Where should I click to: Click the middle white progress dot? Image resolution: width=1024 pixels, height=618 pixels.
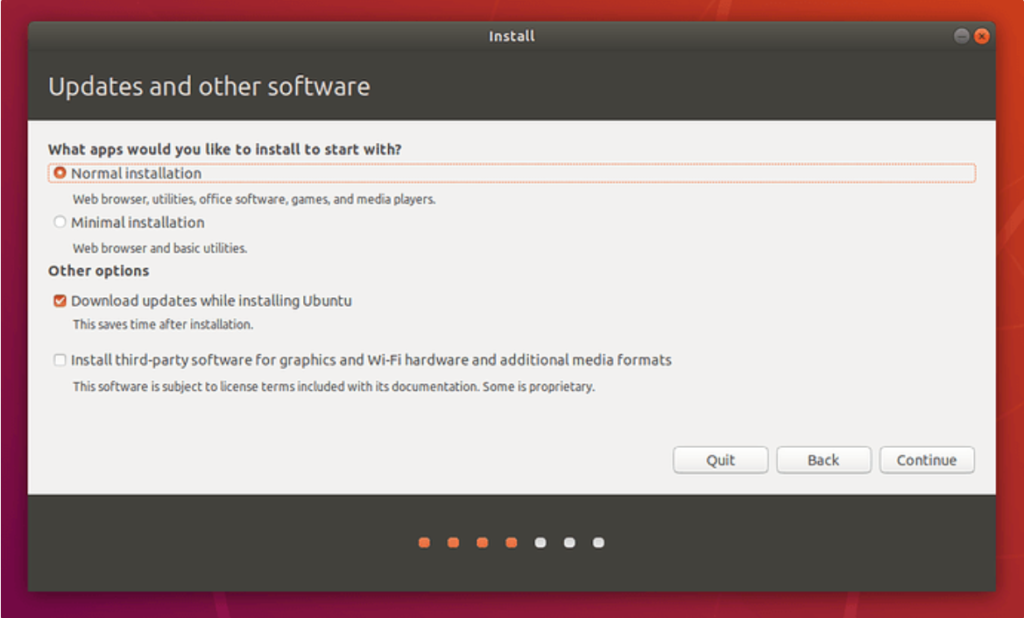click(569, 543)
